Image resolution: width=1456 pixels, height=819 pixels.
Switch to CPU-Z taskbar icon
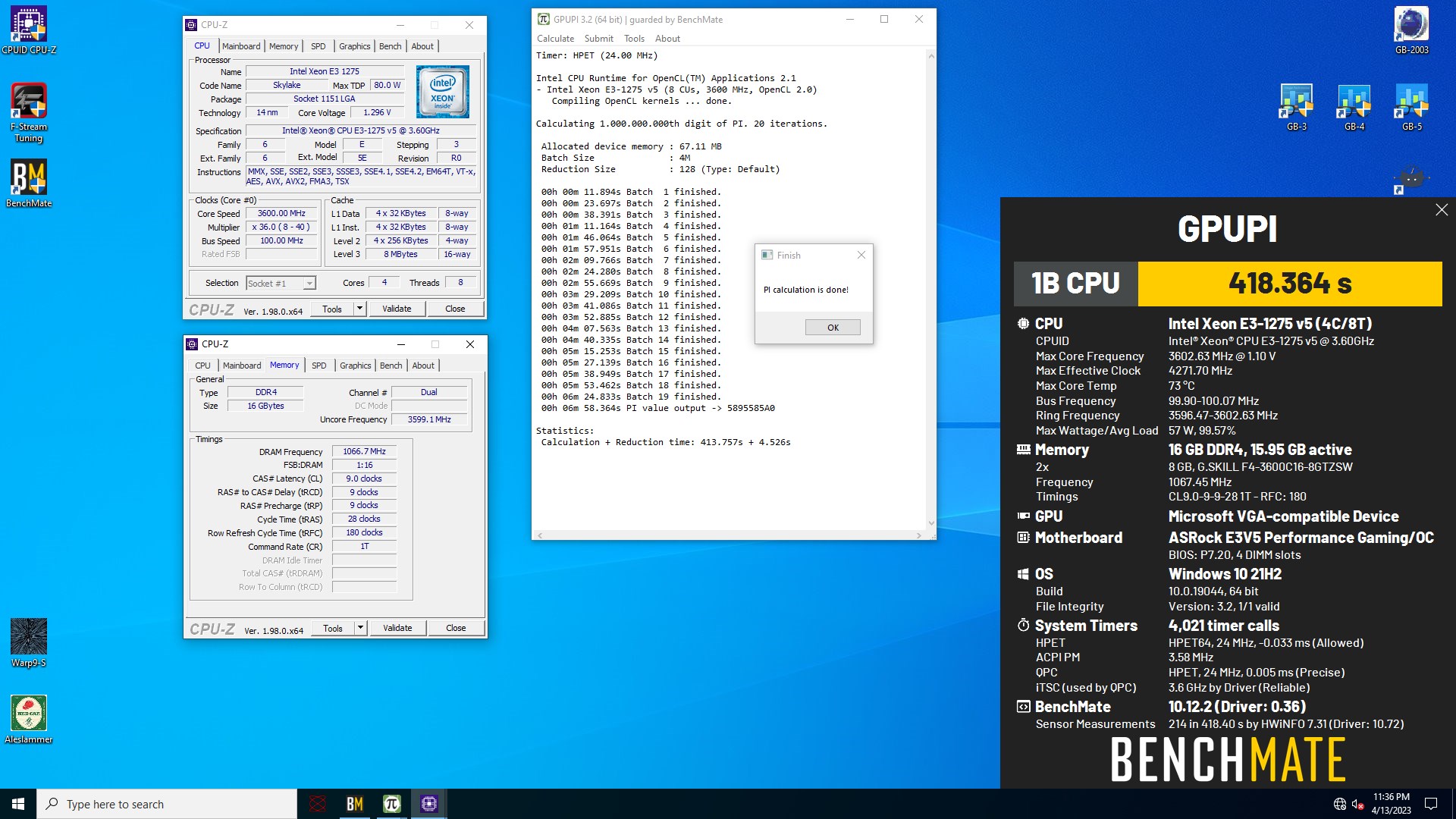(x=428, y=804)
